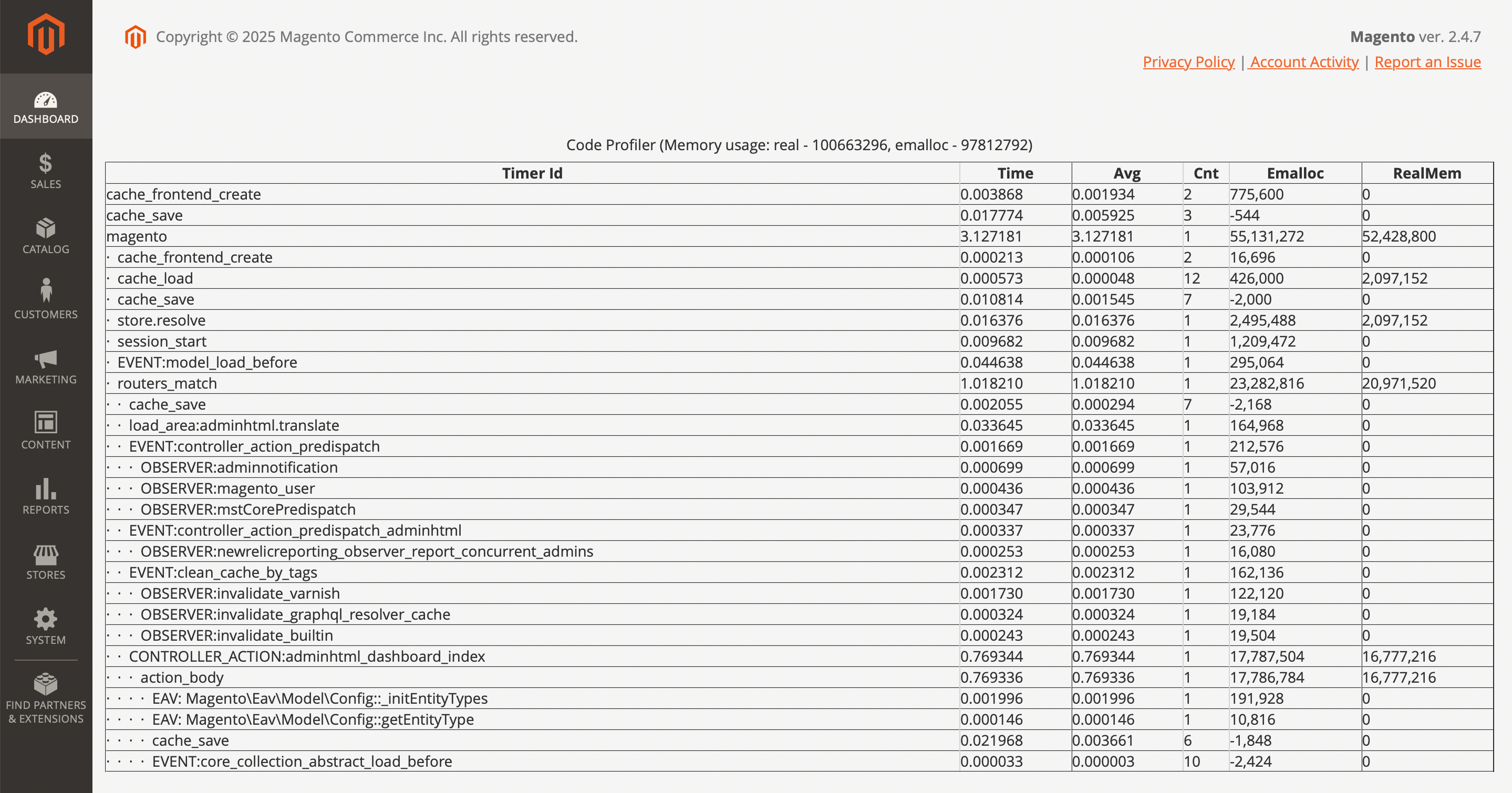This screenshot has height=793, width=1512.
Task: Click the Time column header
Action: 1016,173
